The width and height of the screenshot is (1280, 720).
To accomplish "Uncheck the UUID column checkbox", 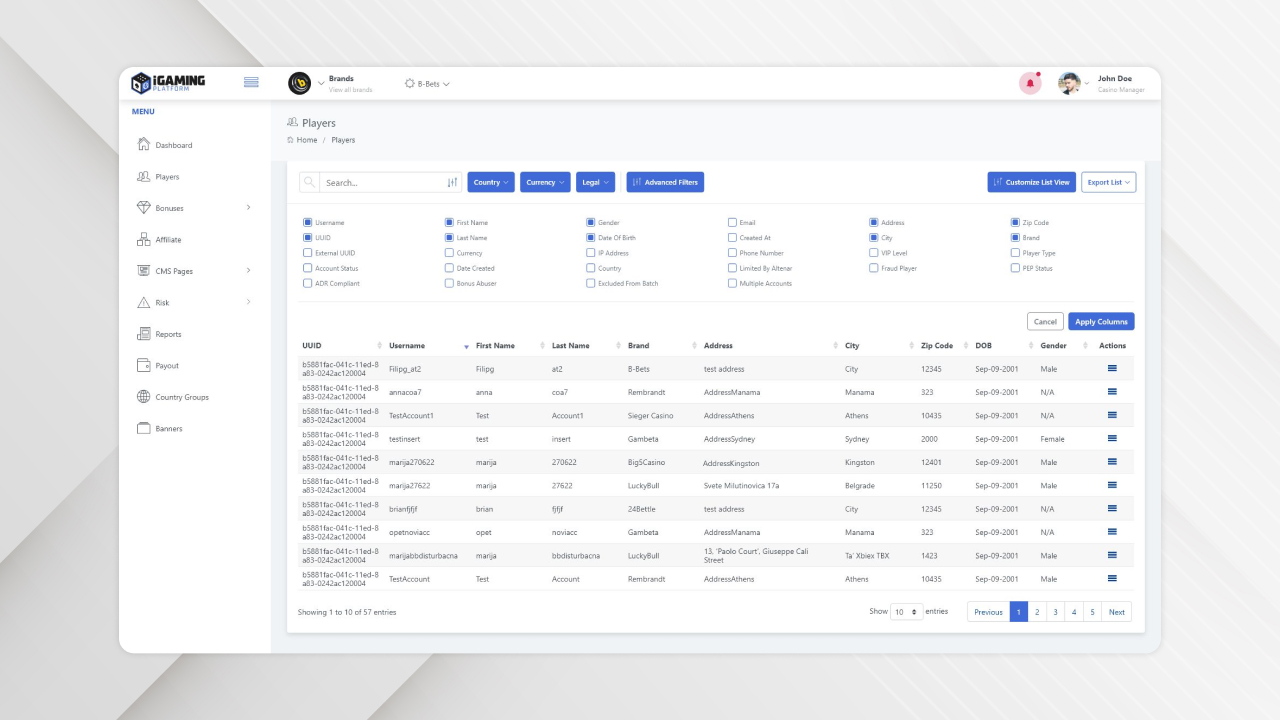I will coord(307,238).
